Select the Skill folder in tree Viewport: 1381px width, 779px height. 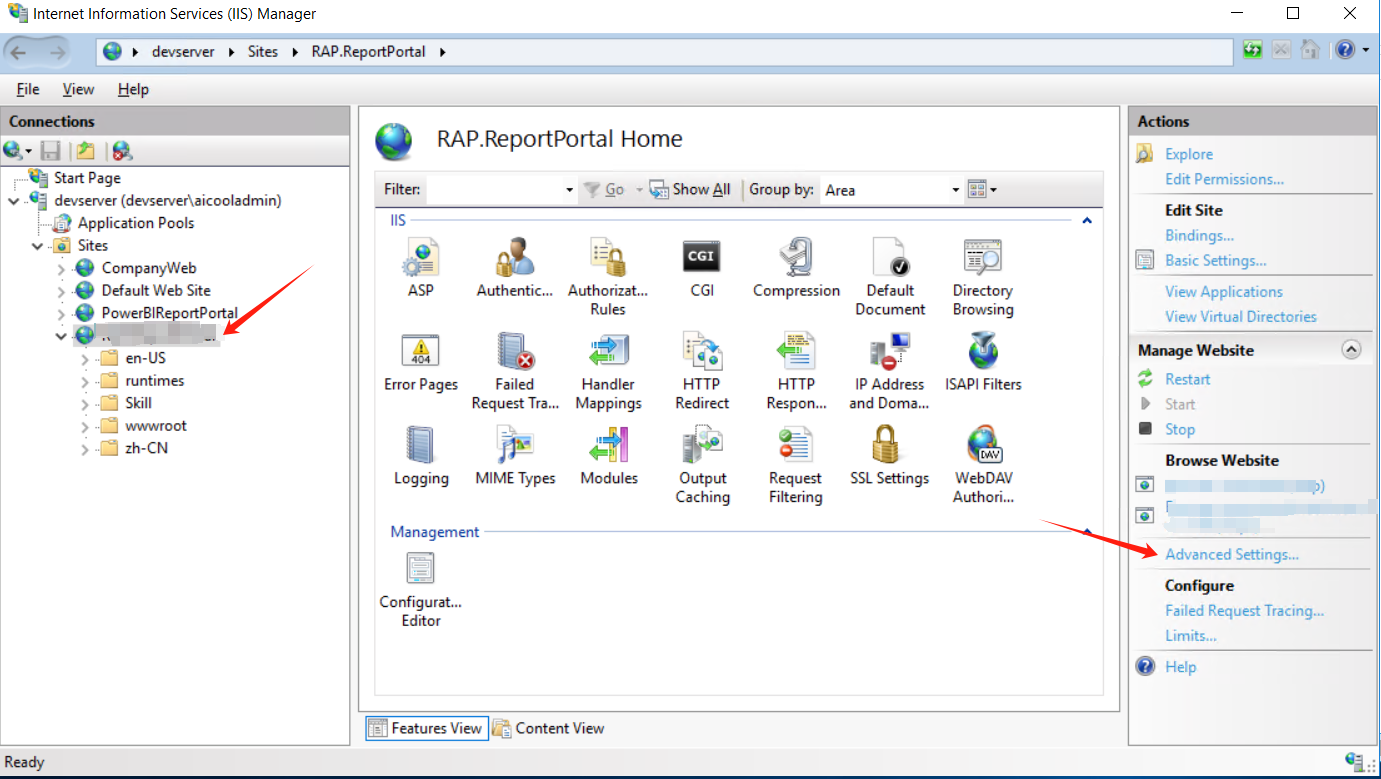click(x=139, y=403)
